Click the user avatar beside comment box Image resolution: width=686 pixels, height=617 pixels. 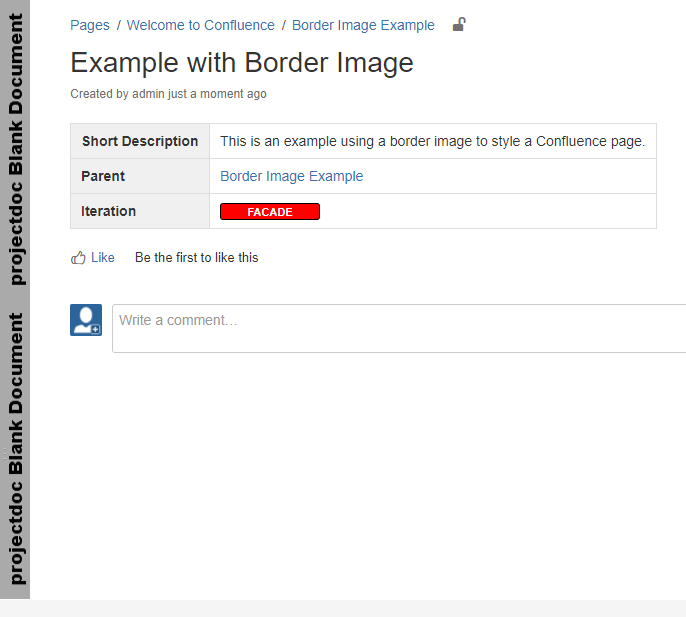click(86, 320)
